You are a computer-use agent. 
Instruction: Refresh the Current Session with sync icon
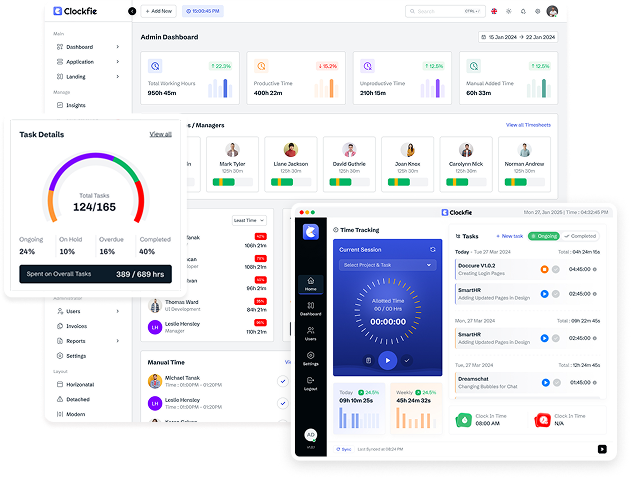point(433,250)
